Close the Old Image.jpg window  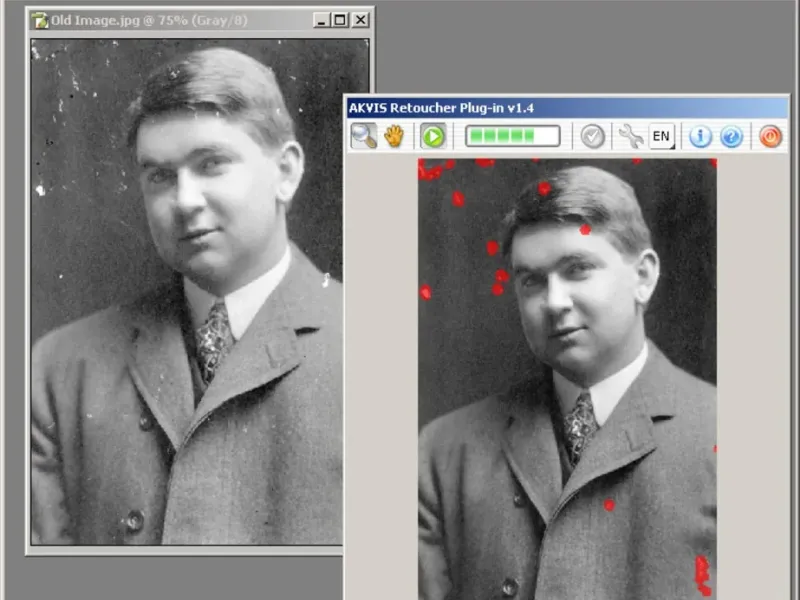(x=360, y=20)
